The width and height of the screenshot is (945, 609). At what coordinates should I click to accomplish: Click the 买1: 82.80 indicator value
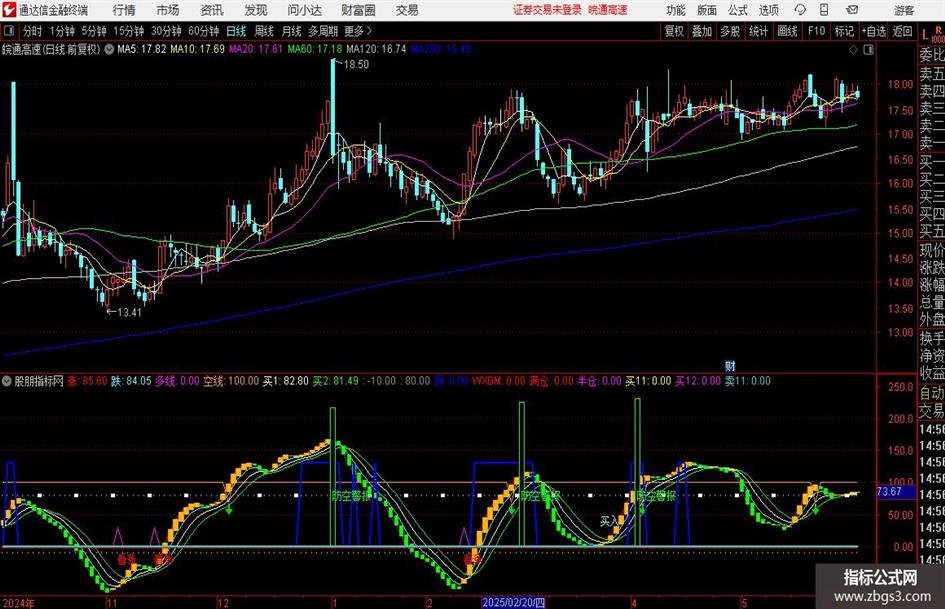coord(286,381)
